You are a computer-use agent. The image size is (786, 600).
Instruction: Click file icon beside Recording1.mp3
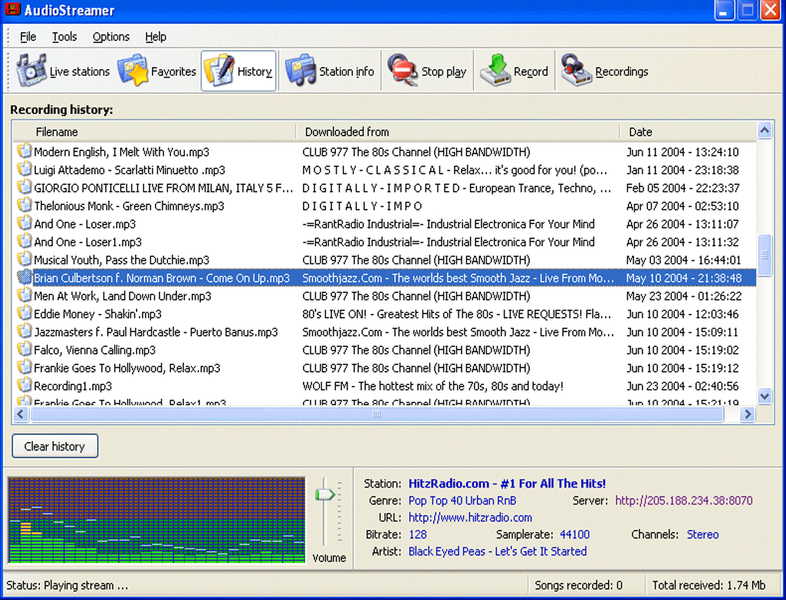pyautogui.click(x=24, y=385)
